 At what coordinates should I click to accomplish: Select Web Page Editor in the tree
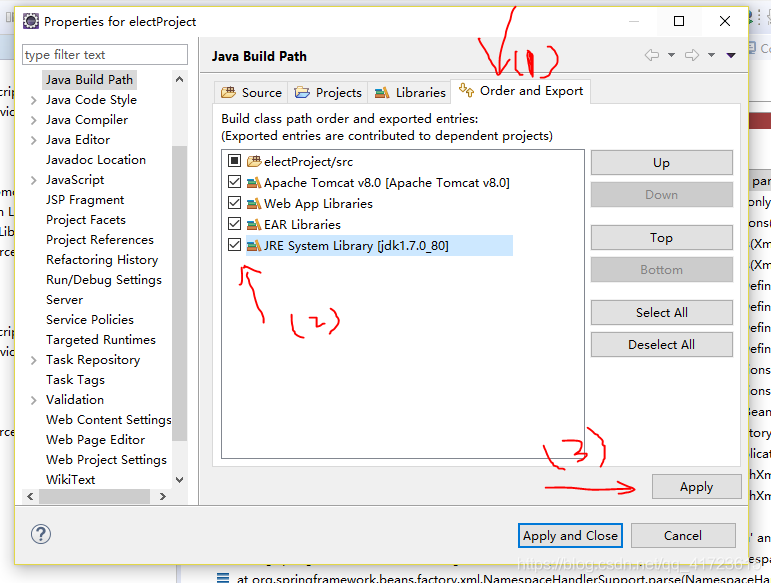(95, 439)
